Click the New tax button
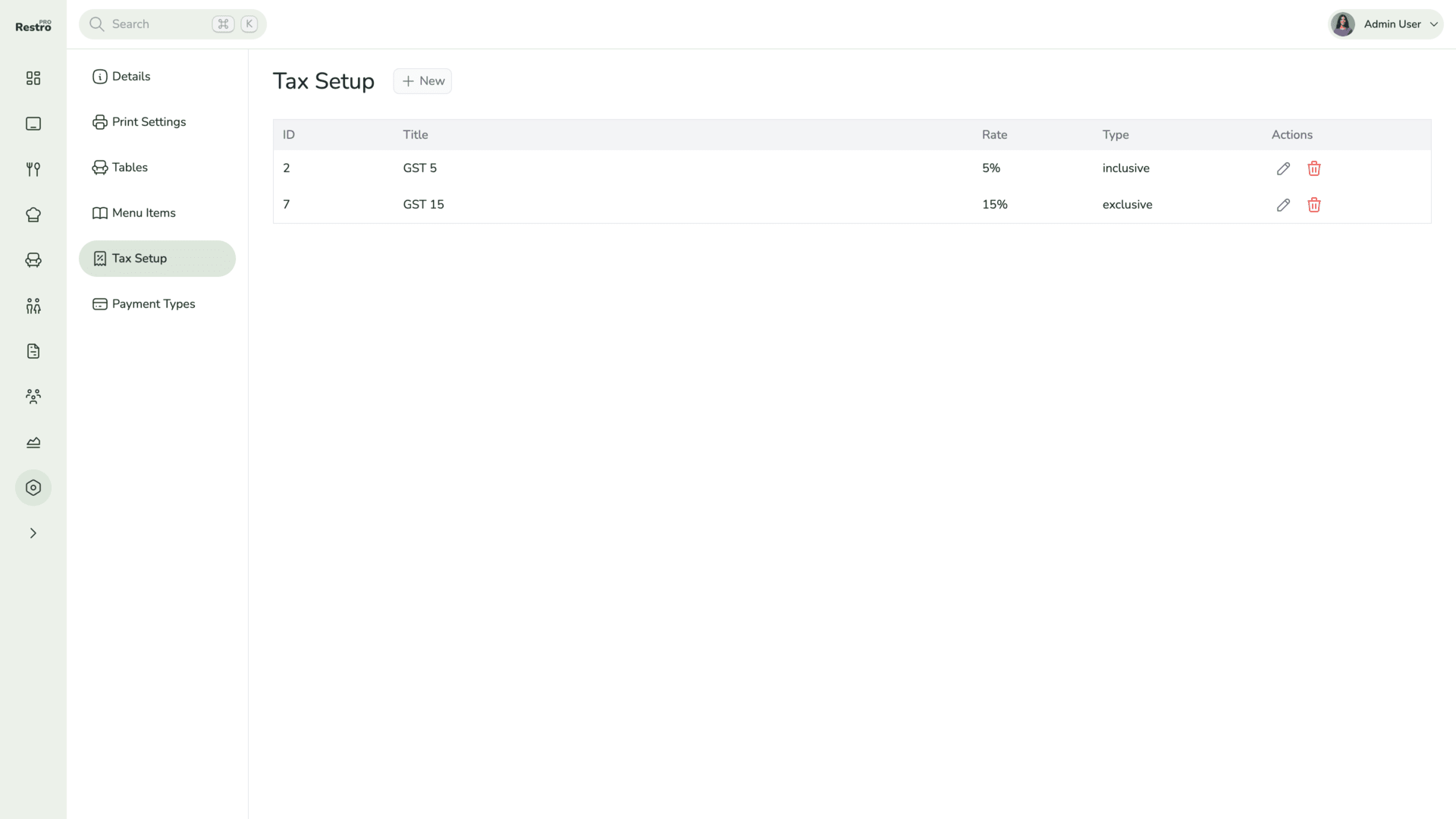This screenshot has height=819, width=1456. point(423,81)
